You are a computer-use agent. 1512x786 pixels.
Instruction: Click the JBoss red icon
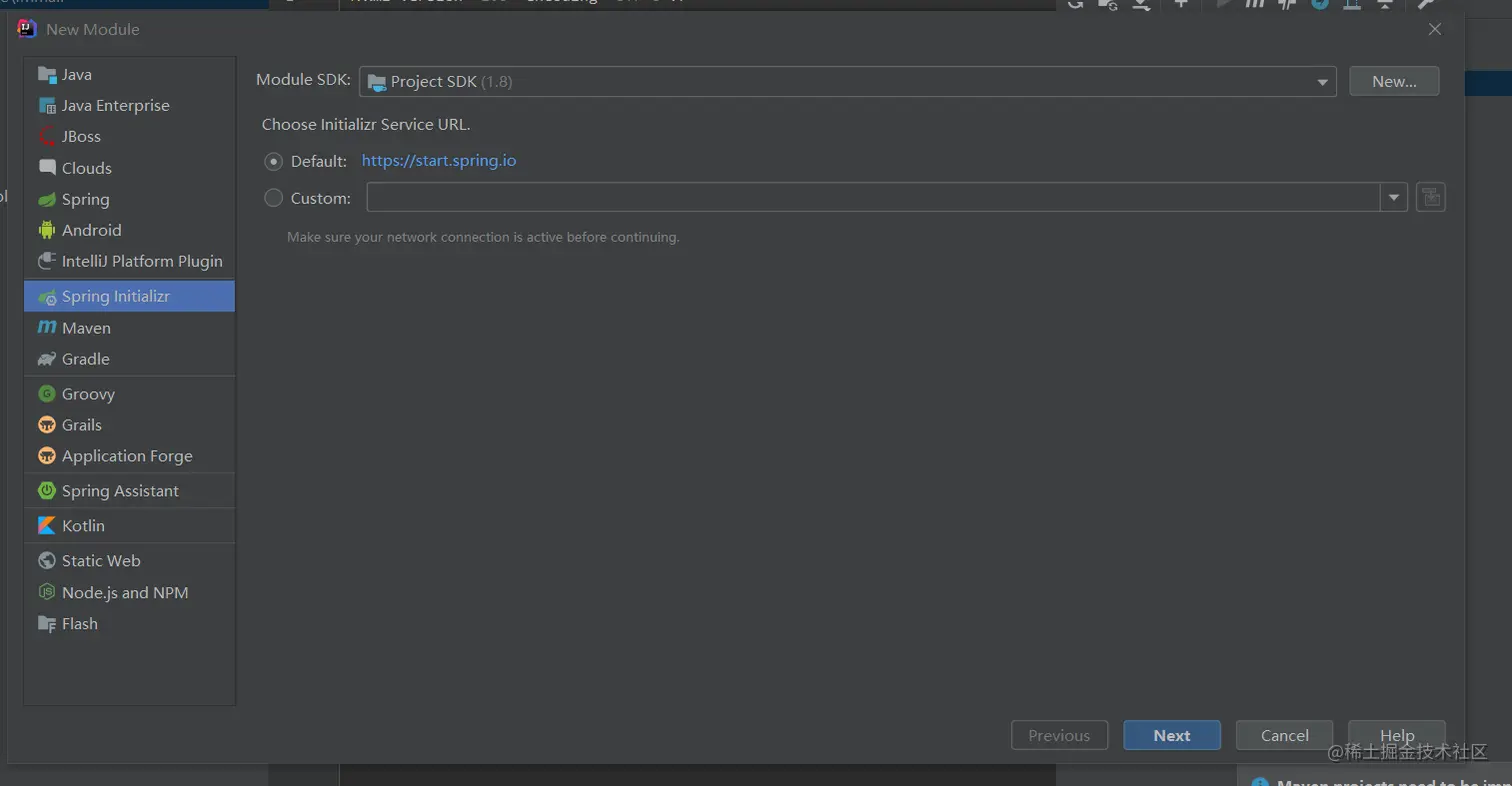47,136
